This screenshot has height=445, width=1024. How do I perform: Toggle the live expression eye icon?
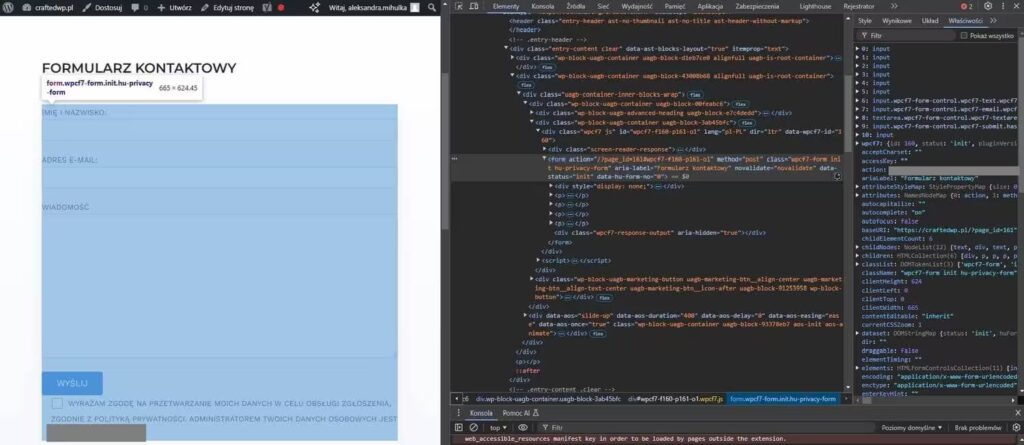[522, 427]
